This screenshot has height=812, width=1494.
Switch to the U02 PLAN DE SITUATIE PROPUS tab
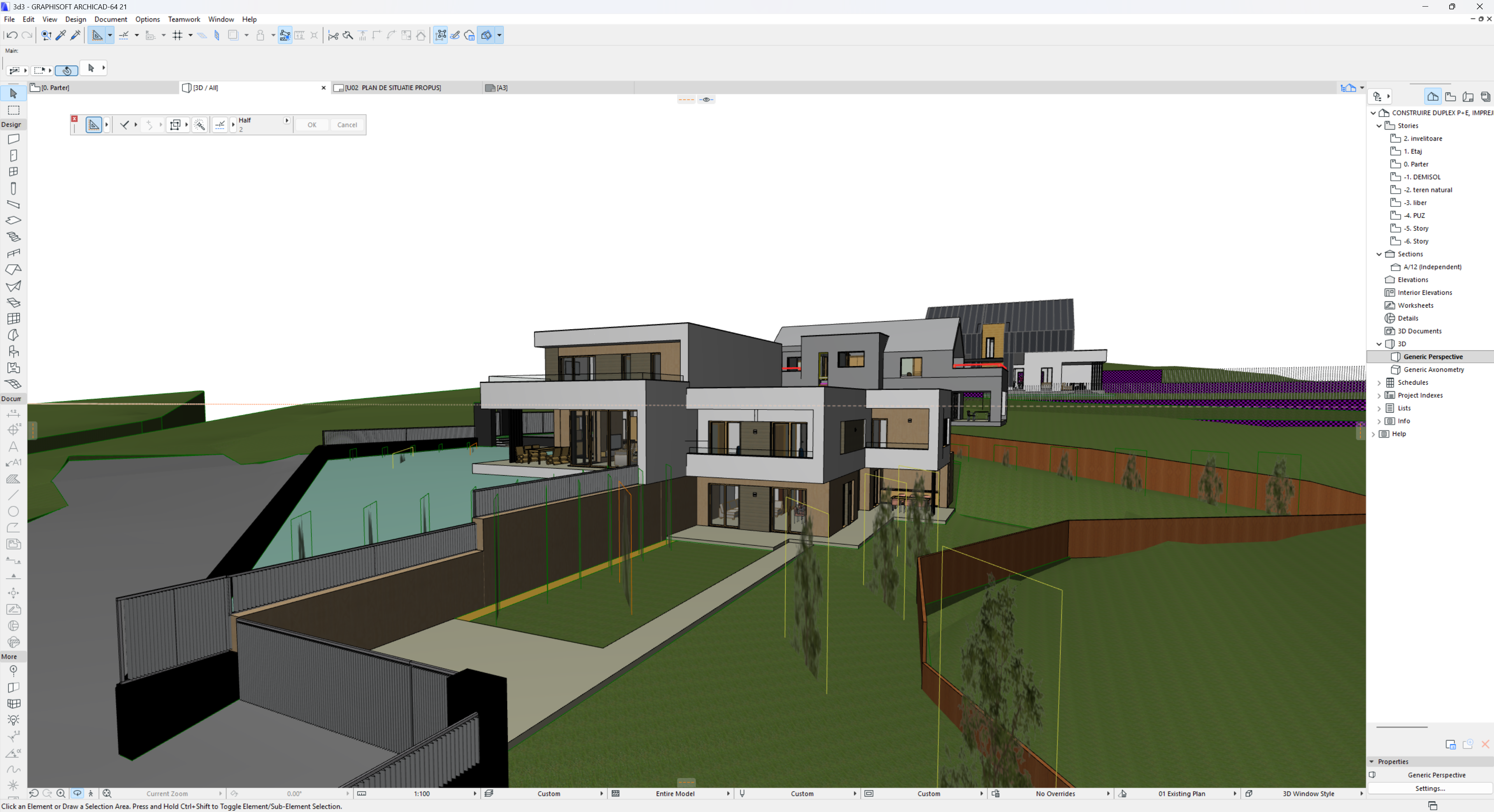[393, 87]
